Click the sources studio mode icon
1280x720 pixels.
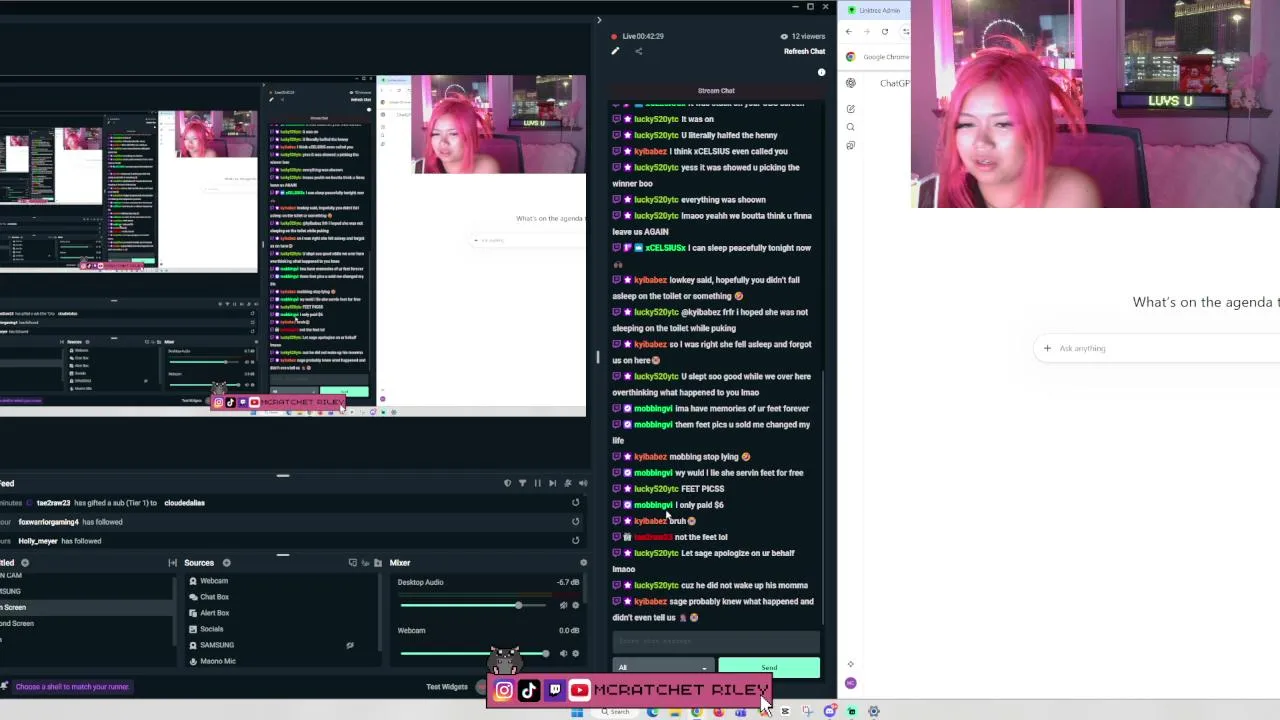[353, 563]
